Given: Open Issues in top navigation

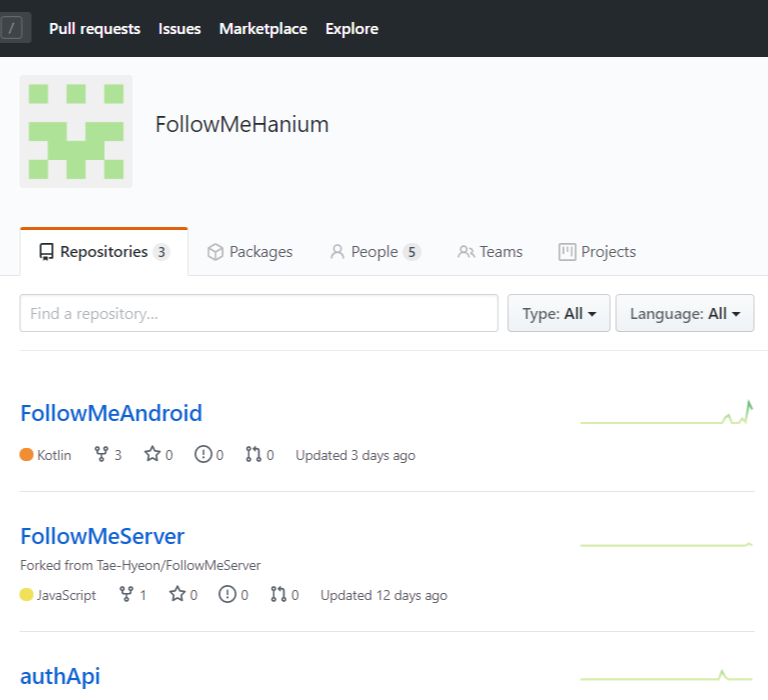Looking at the screenshot, I should click(x=179, y=29).
